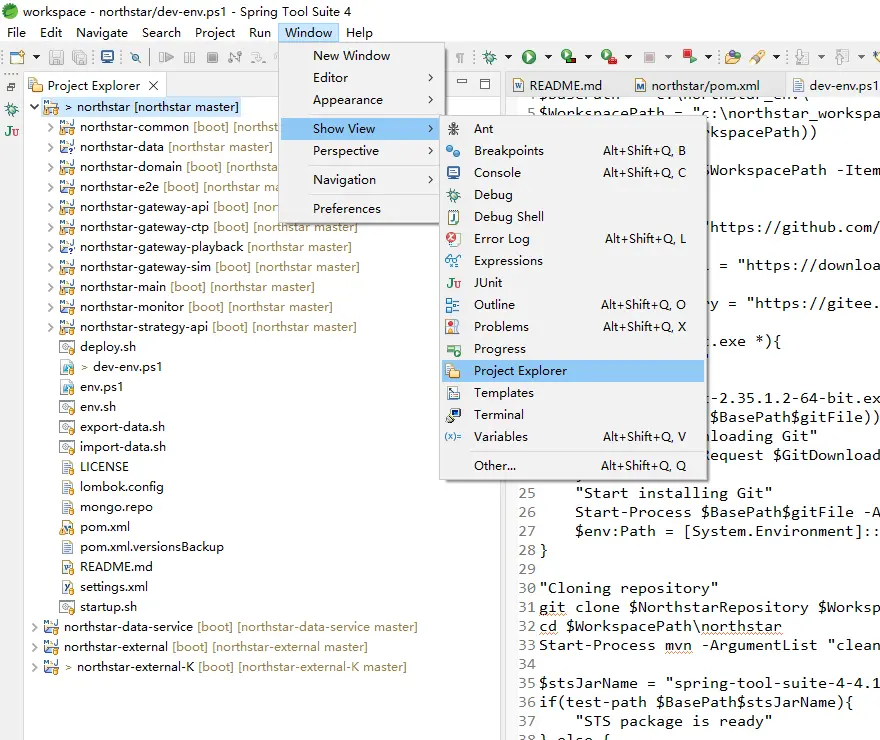Click the Search flashlight toolbar icon

[757, 57]
